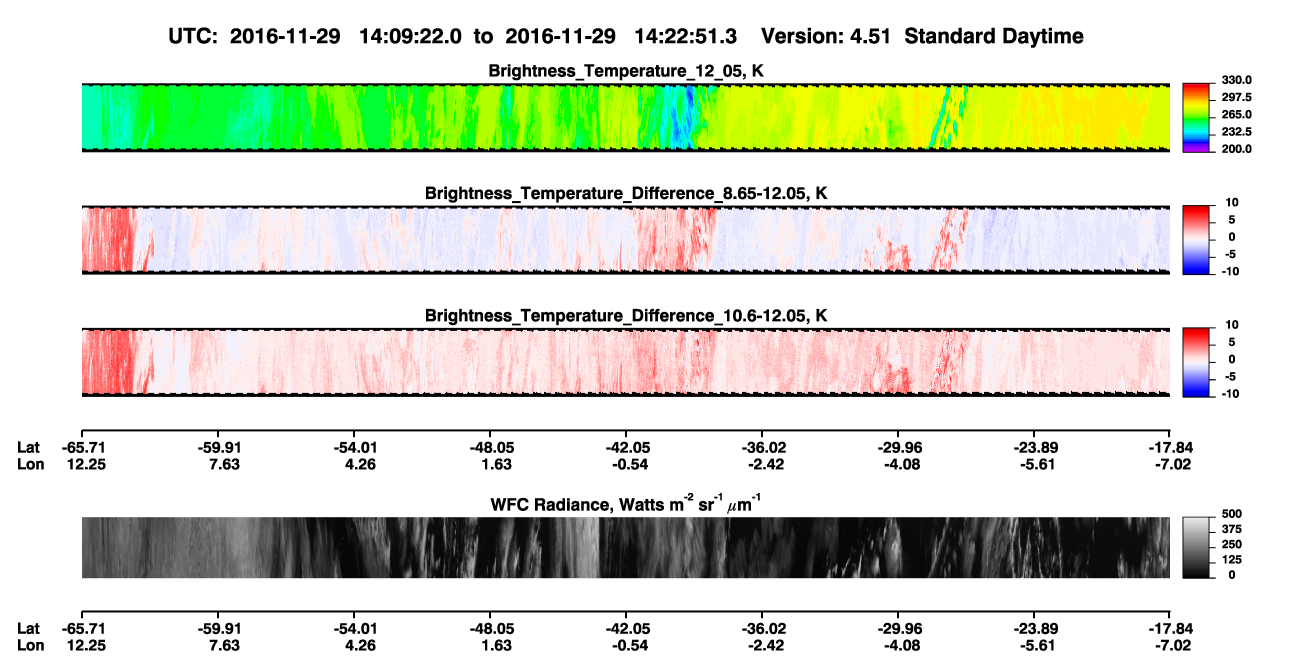The width and height of the screenshot is (1300, 667).
Task: Select the Brightness_Temperature_Difference_10.6-12.05, K title
Action: (x=626, y=316)
